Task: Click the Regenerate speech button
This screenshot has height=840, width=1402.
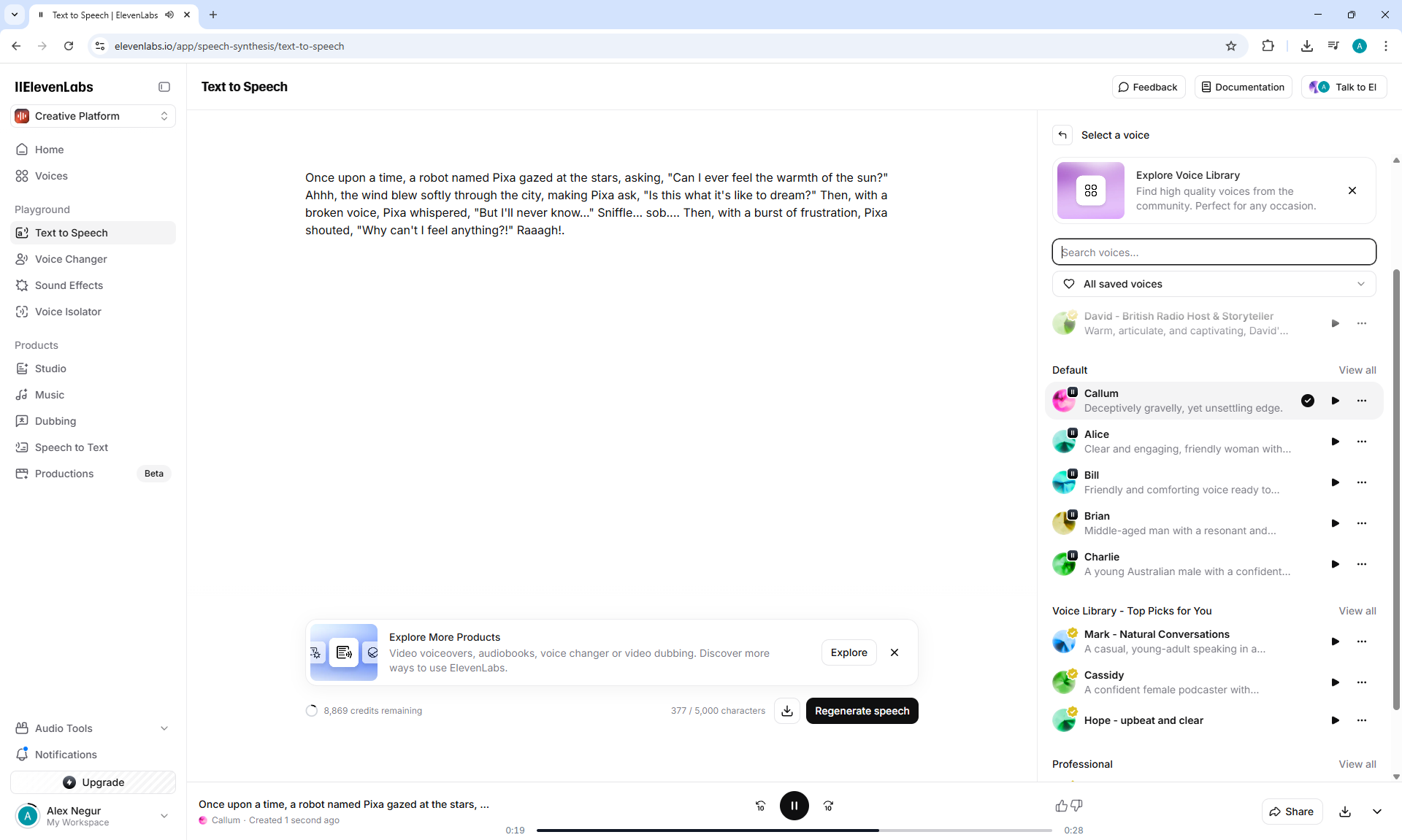Action: tap(862, 711)
